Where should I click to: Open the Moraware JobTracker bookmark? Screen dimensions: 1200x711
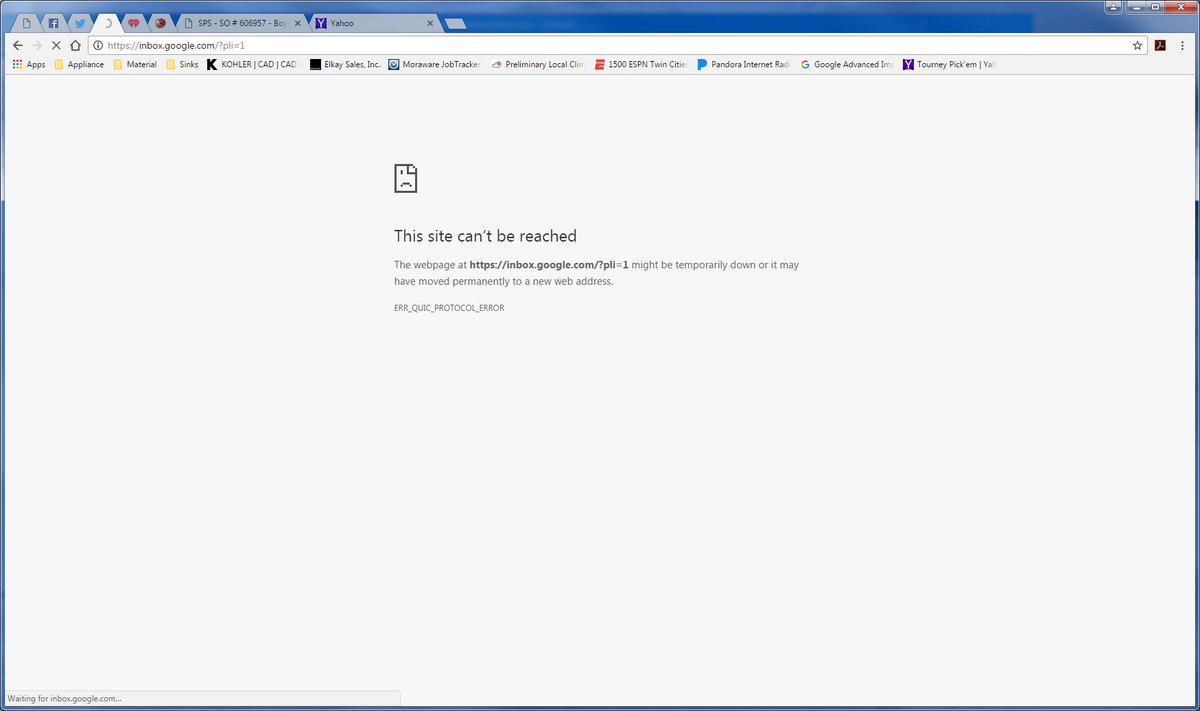coord(435,64)
